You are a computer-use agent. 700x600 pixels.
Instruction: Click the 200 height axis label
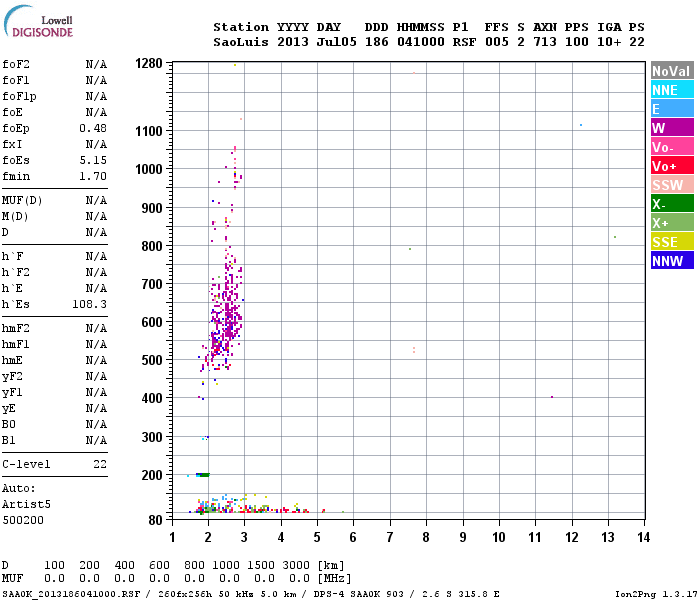[x=152, y=475]
